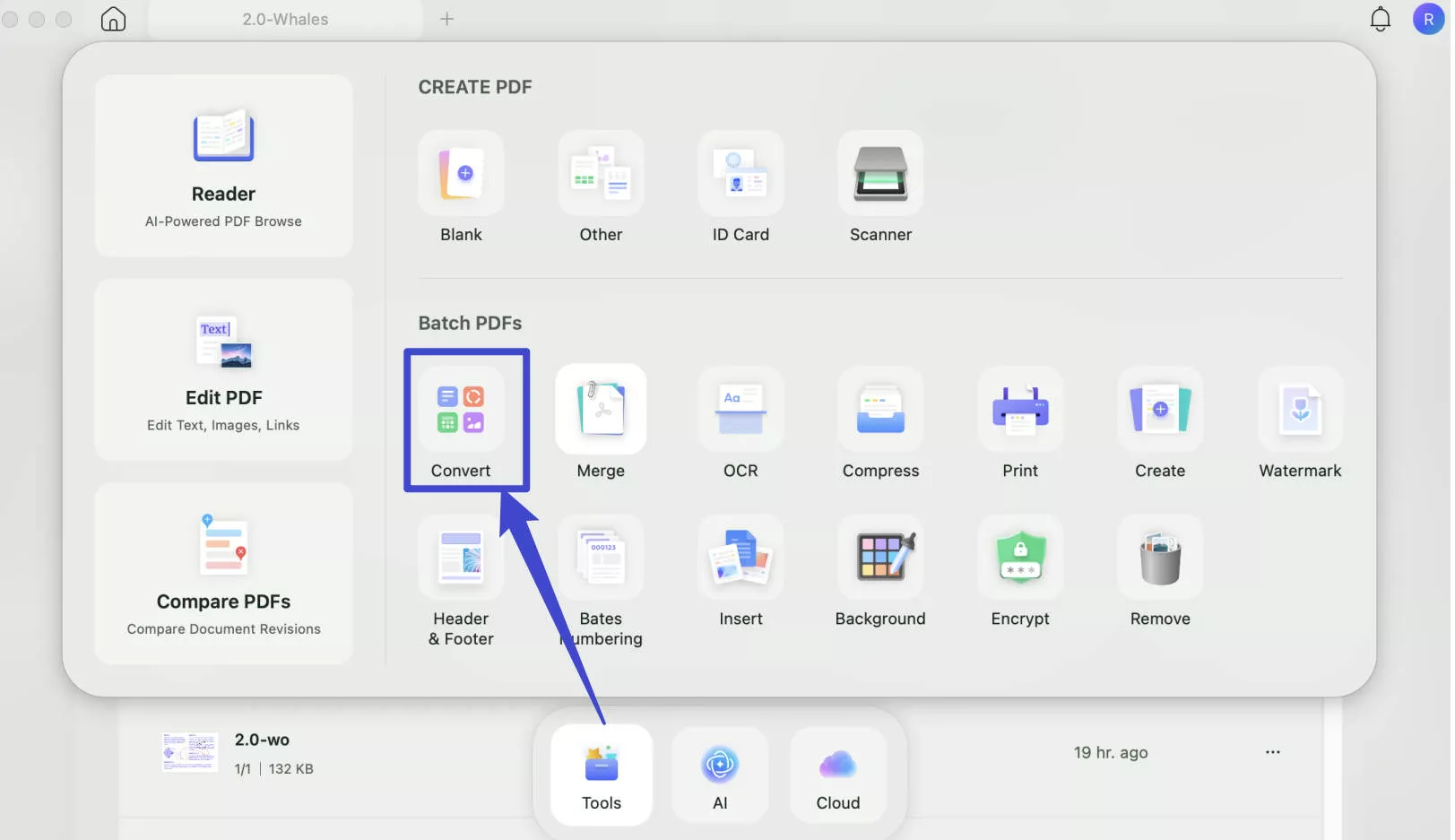The height and width of the screenshot is (840, 1455).
Task: Open the Edit PDF card
Action: click(x=223, y=369)
